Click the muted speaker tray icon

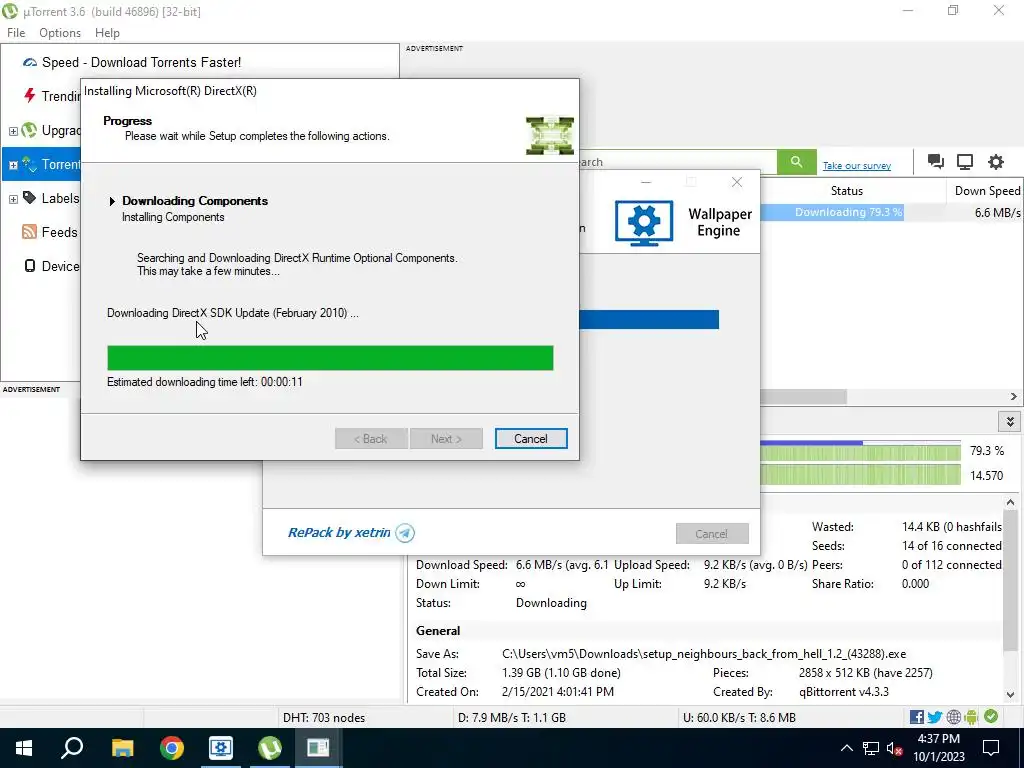[x=894, y=748]
